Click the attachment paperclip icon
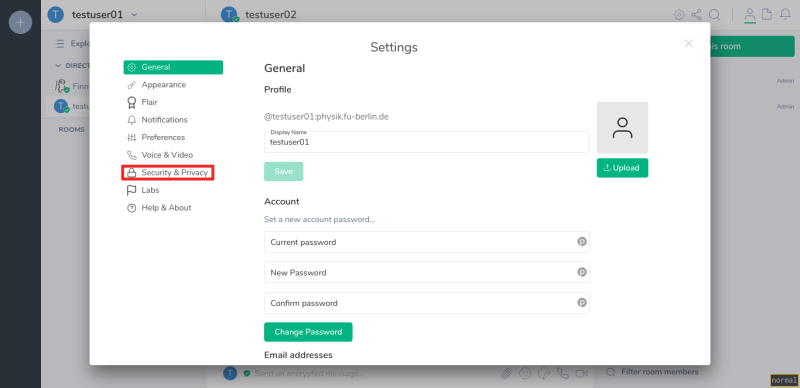 [506, 374]
